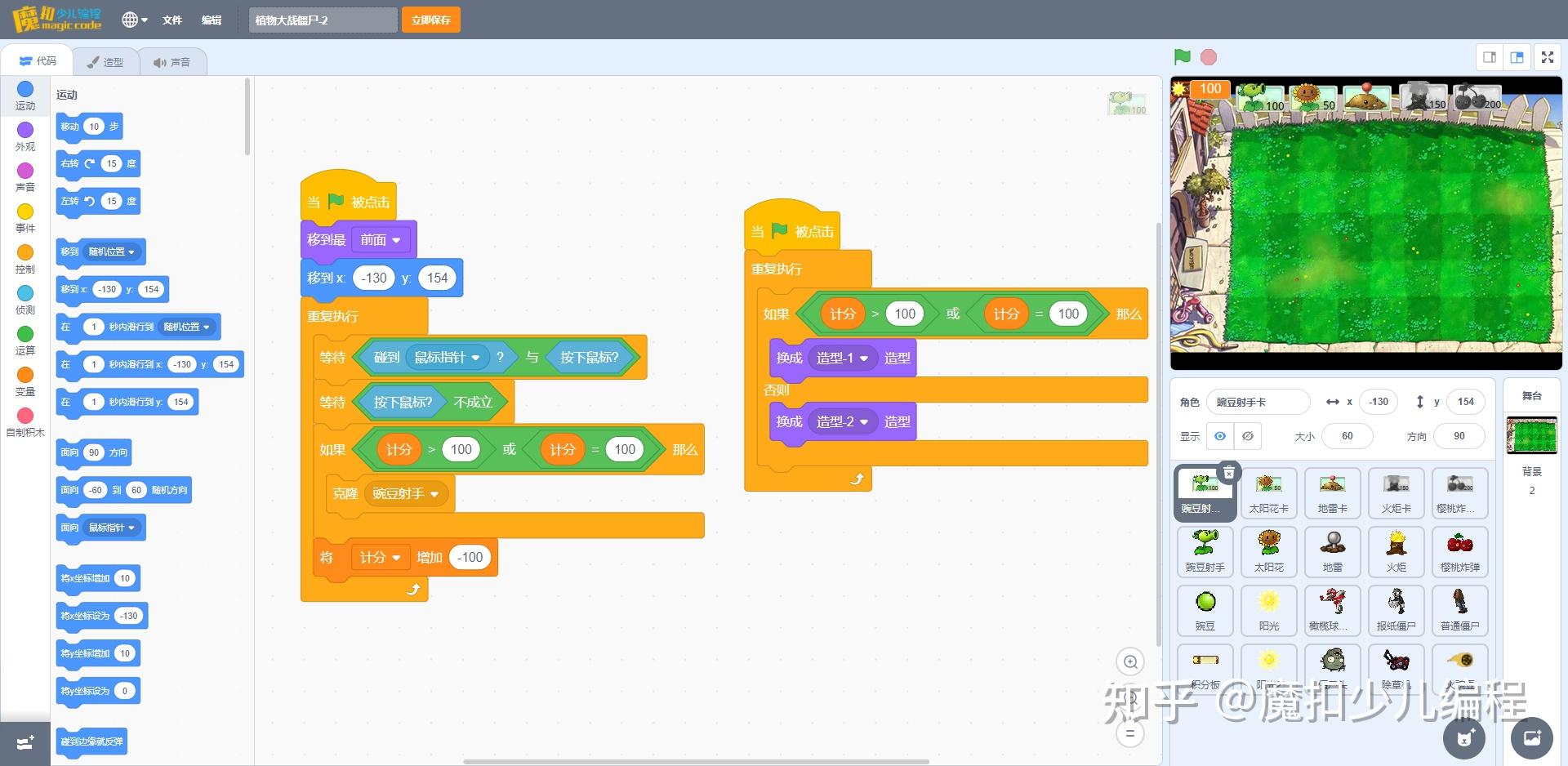Image resolution: width=1568 pixels, height=766 pixels.
Task: Delete the selected 豌豆射手卡 sprite
Action: tap(1228, 473)
